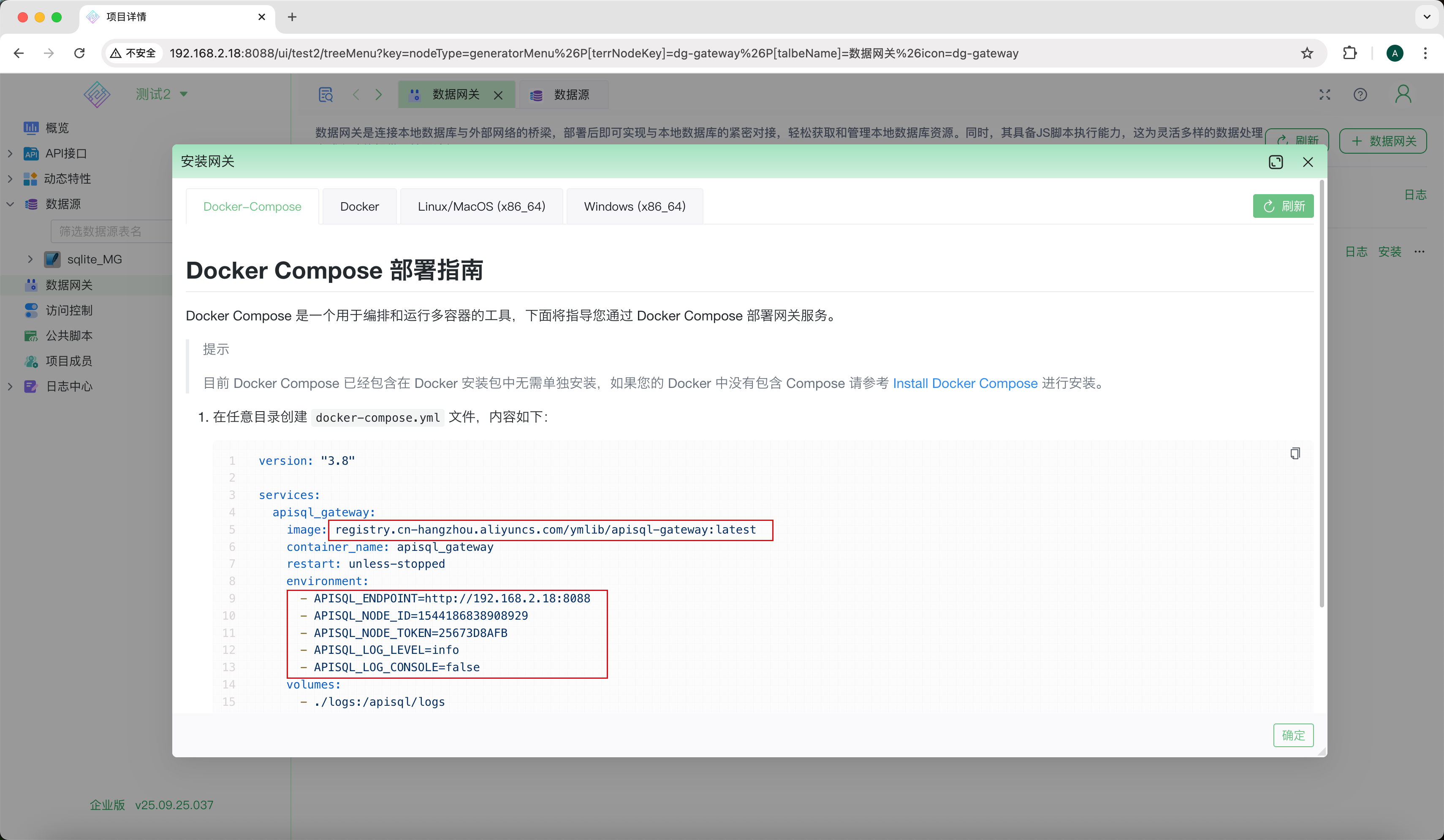Open the quick search icon beside the tabs
The width and height of the screenshot is (1444, 840).
click(x=326, y=94)
